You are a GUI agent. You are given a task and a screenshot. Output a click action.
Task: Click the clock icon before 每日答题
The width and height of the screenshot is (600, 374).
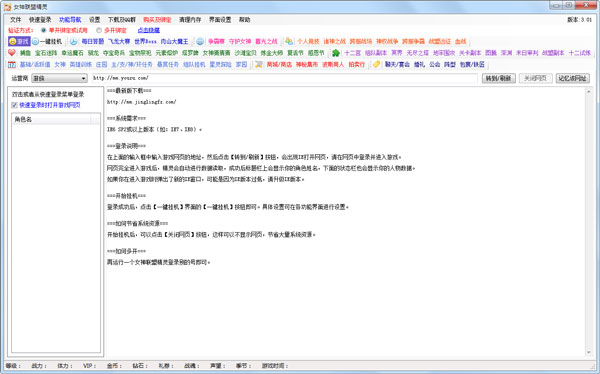[73, 41]
